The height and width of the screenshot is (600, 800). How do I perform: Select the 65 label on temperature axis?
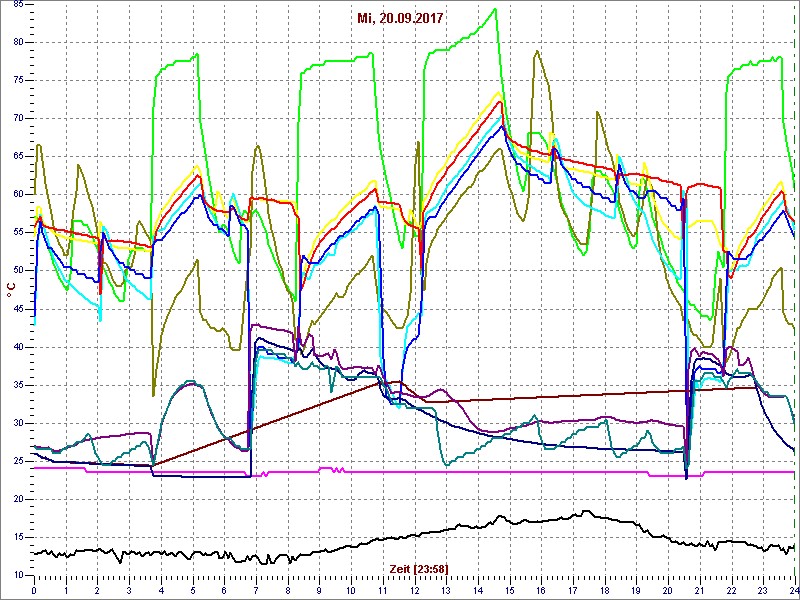tap(17, 157)
